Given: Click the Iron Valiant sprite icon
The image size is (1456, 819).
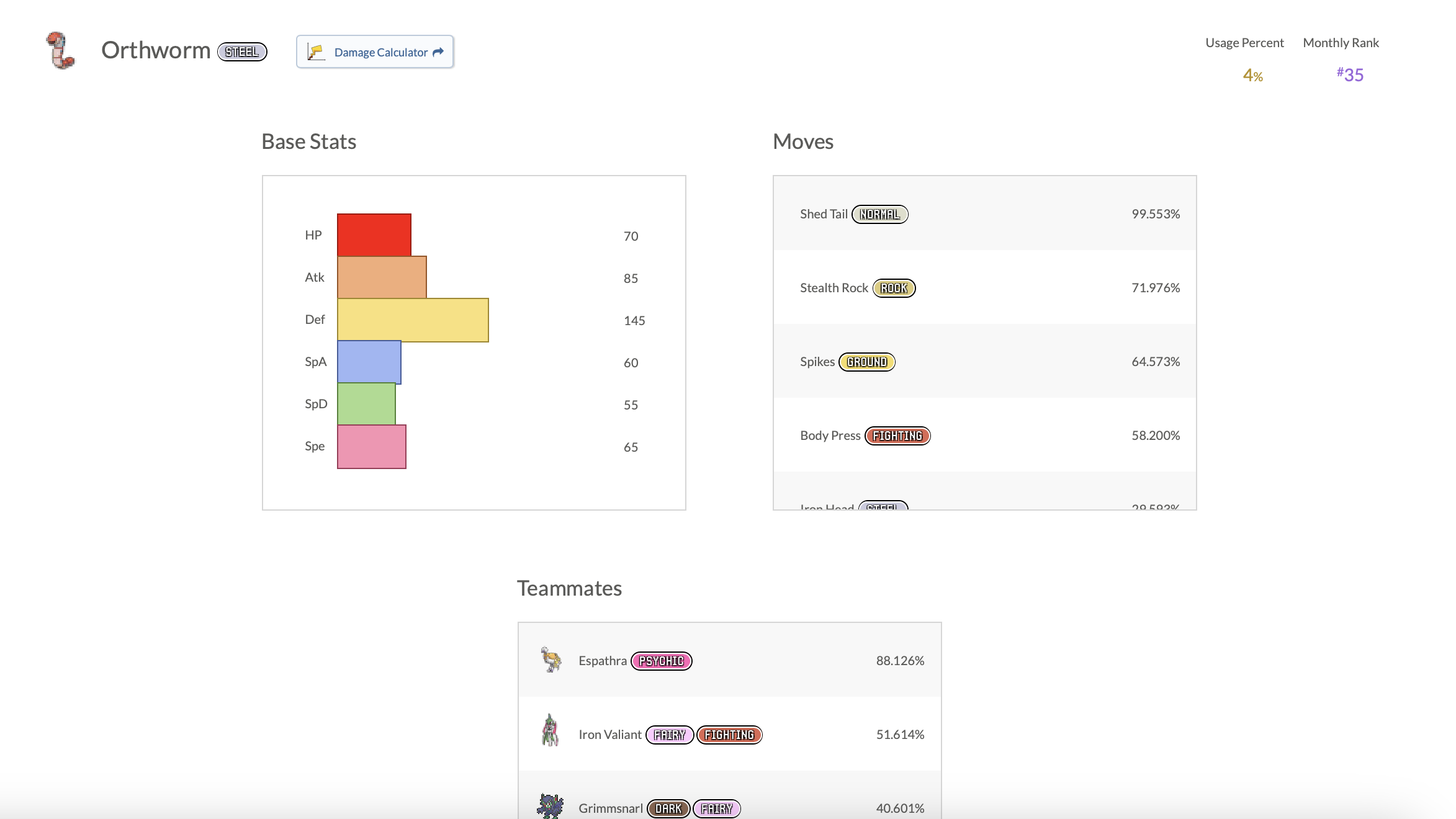Looking at the screenshot, I should click(x=550, y=730).
